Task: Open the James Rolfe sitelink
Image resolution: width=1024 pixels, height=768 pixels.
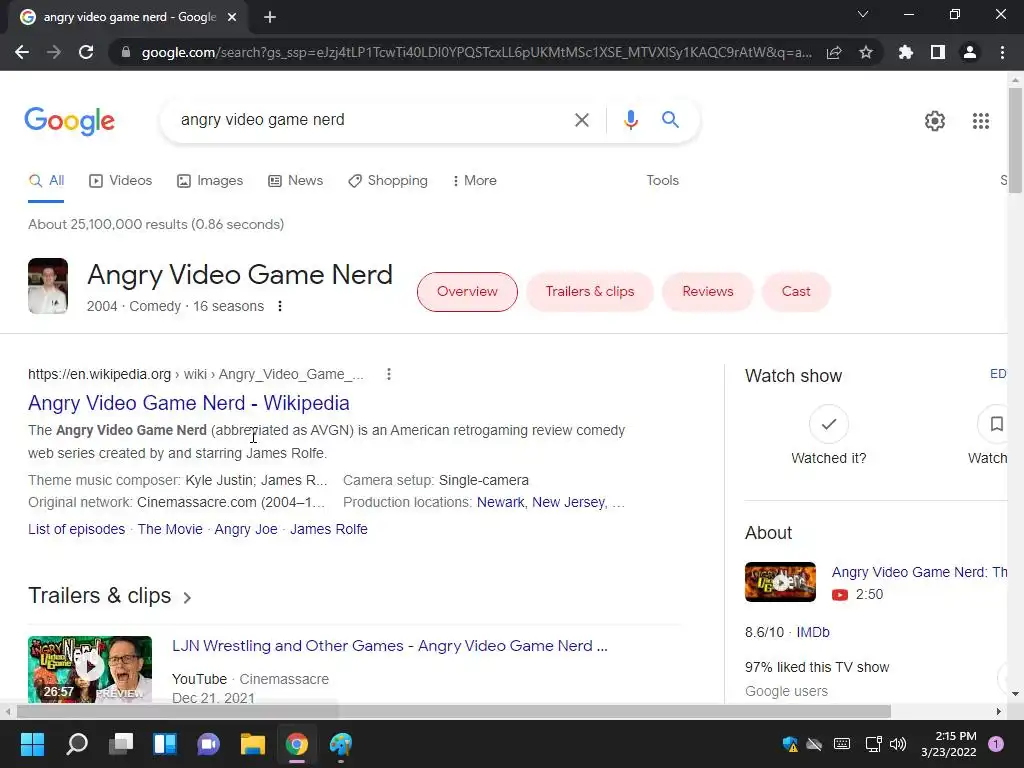Action: (328, 530)
